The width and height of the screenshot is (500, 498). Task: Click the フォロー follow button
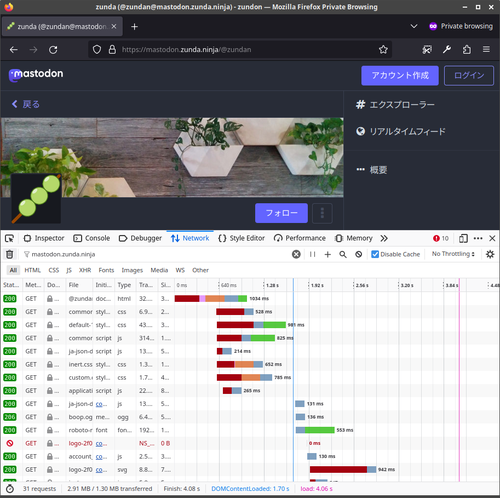[x=281, y=213]
